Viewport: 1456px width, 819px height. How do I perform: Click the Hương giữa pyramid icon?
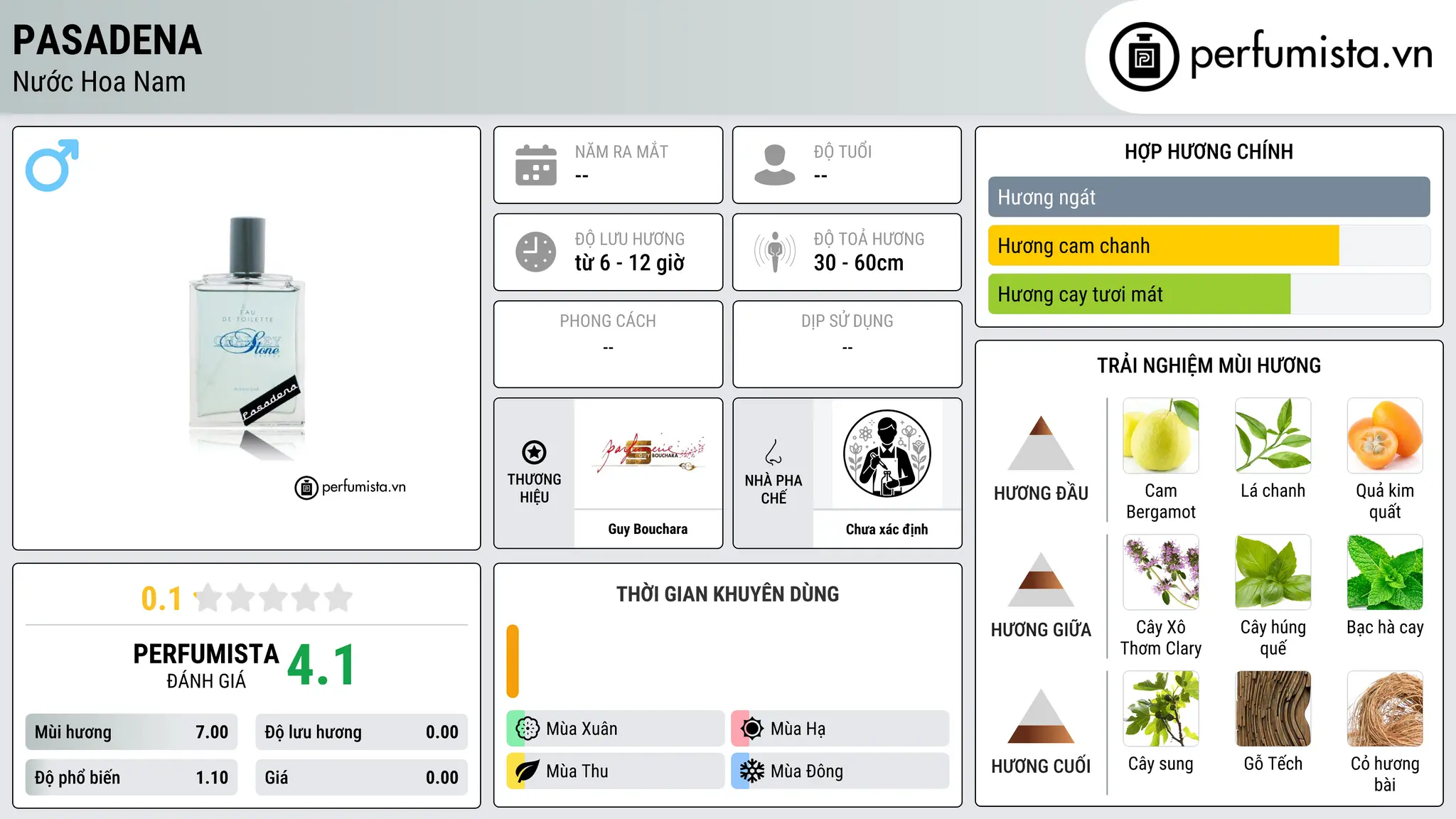coord(1041,579)
